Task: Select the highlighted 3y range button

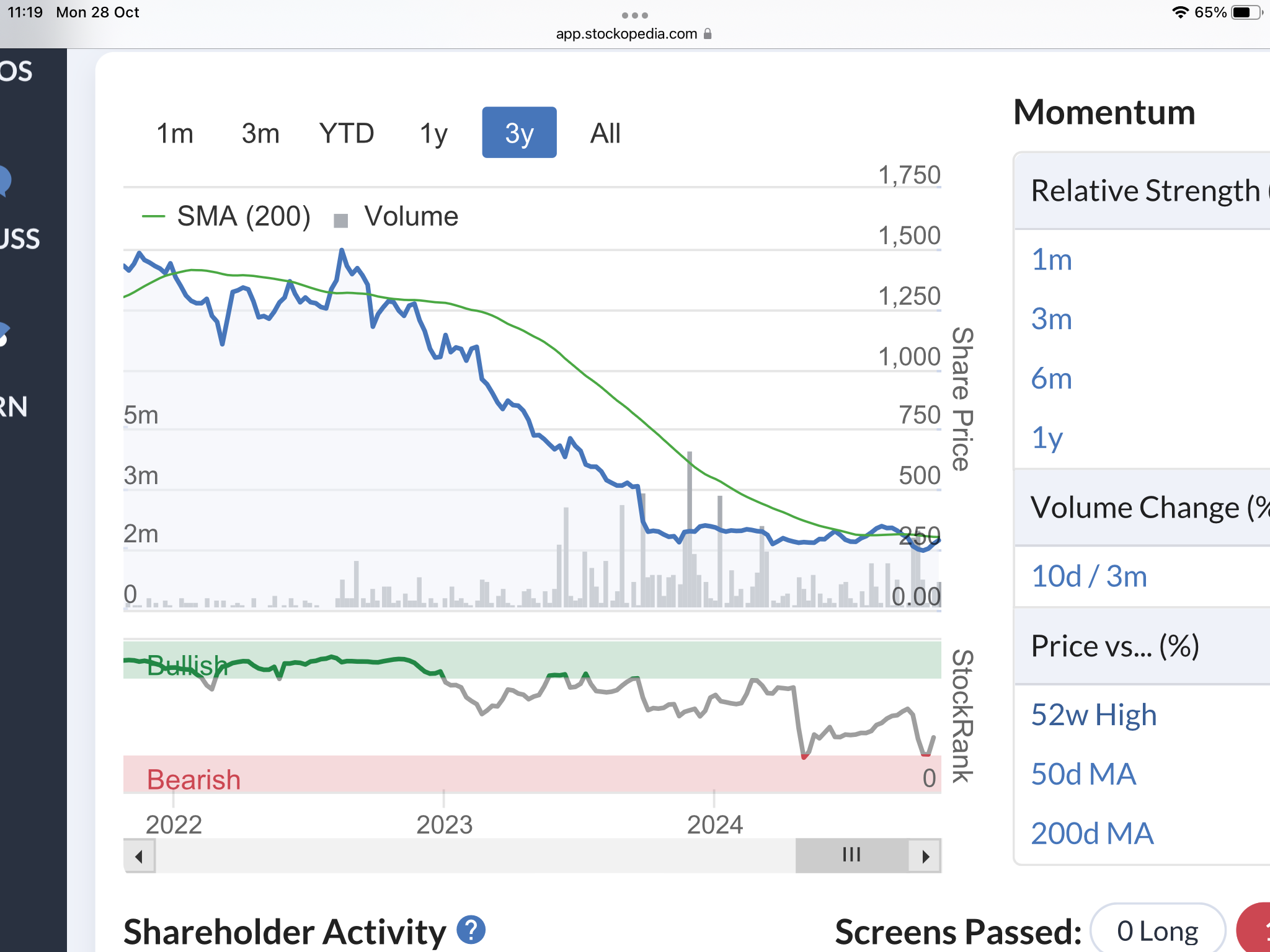Action: coord(519,133)
